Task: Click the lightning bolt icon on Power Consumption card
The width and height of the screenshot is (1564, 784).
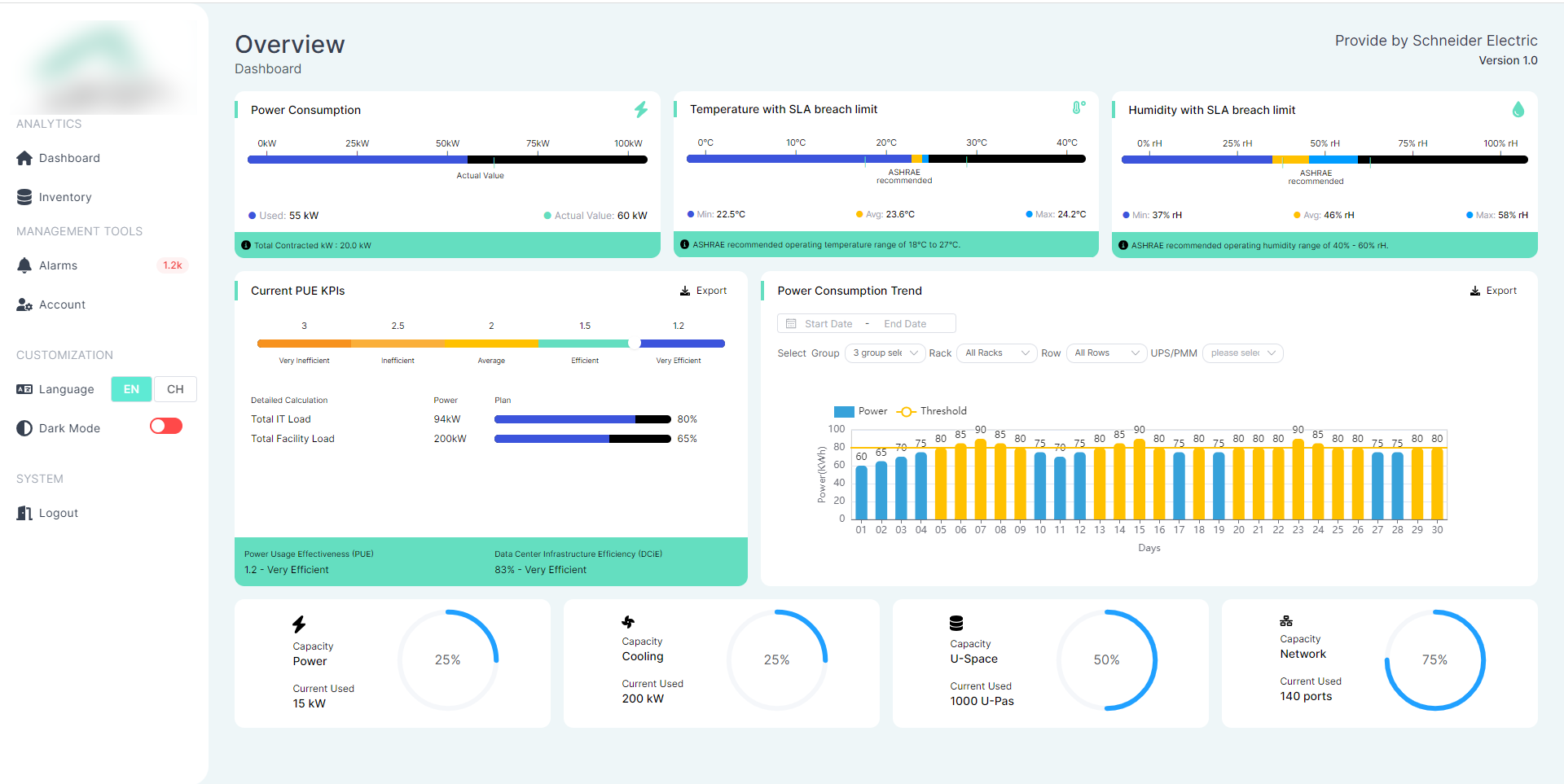Action: click(641, 109)
